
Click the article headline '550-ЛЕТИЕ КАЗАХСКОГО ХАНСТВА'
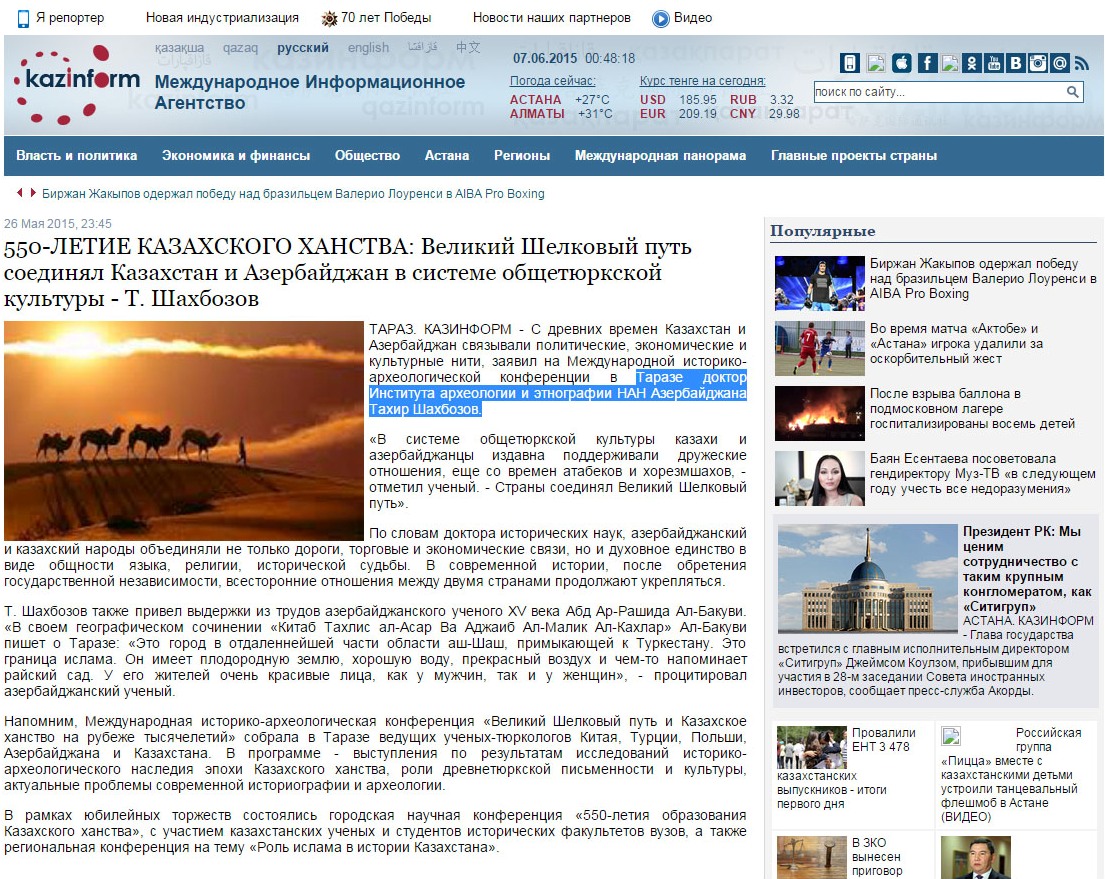pyautogui.click(x=347, y=273)
